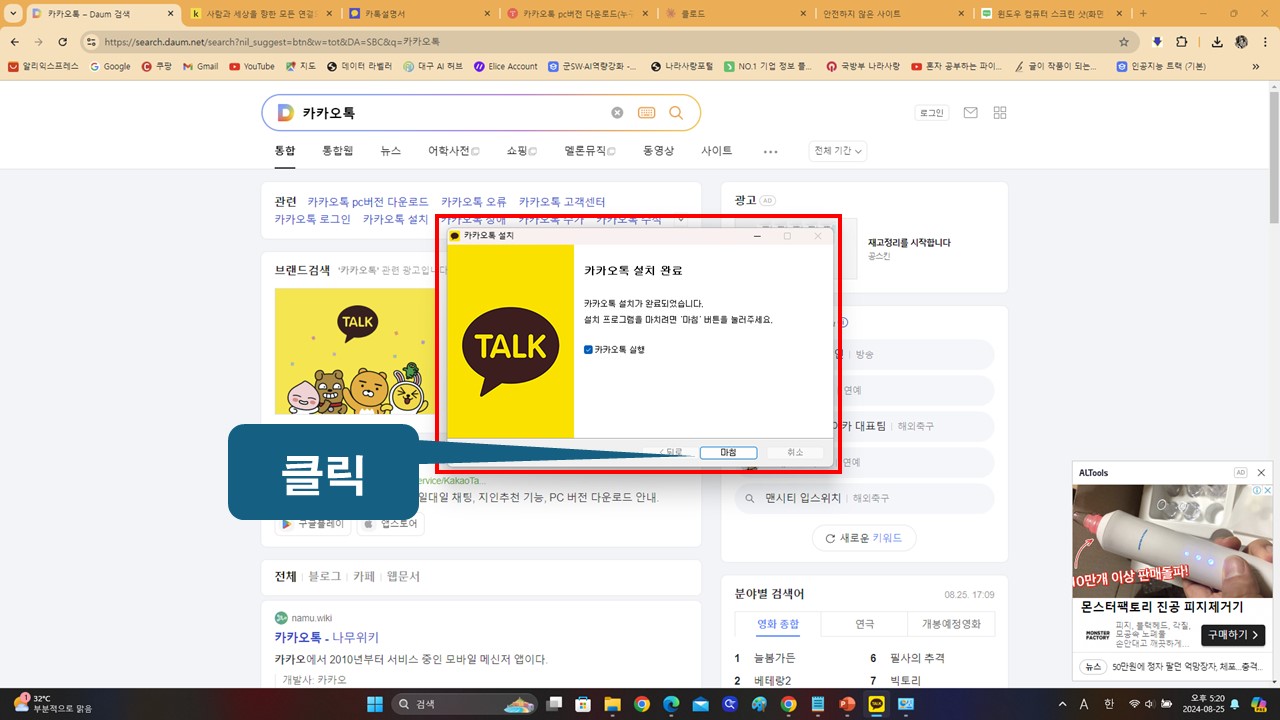1280x720 pixels.
Task: Click the 앱스토어 button
Action: pos(390,523)
